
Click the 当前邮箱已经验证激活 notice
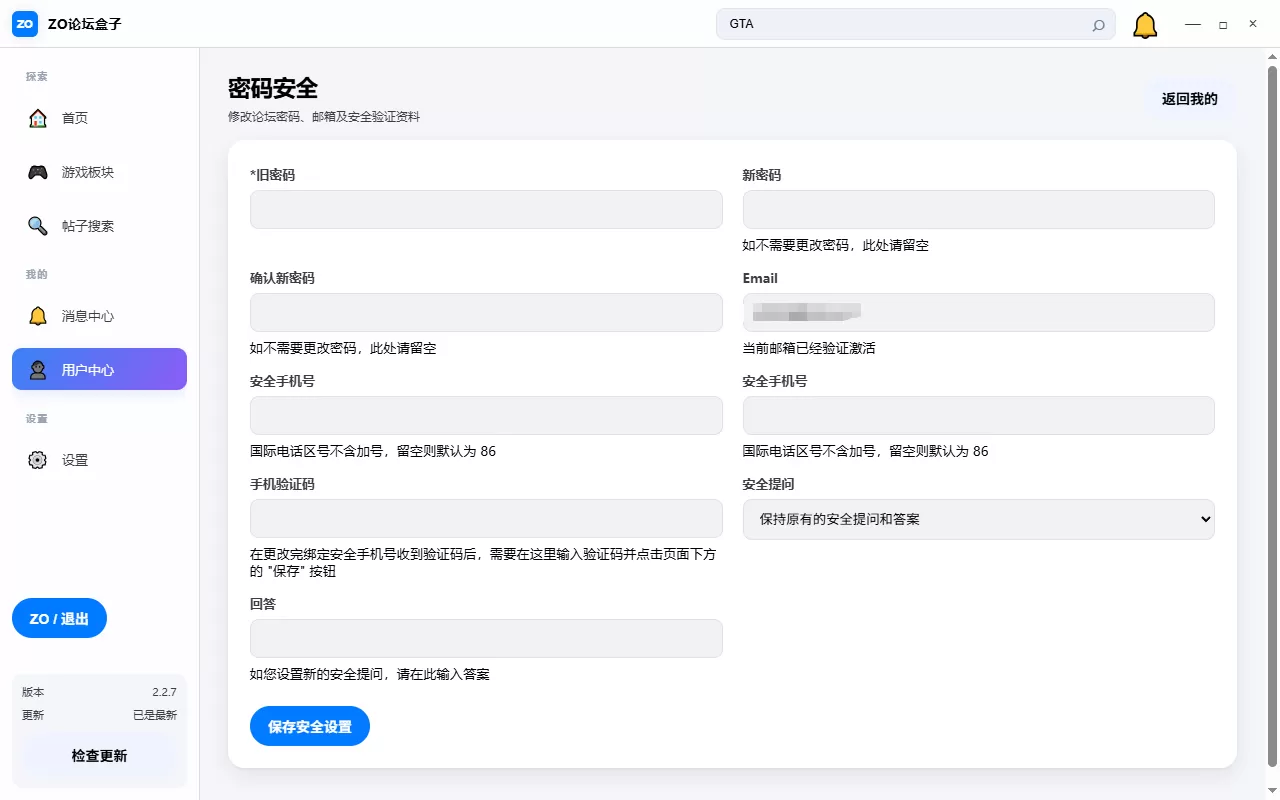(x=809, y=348)
